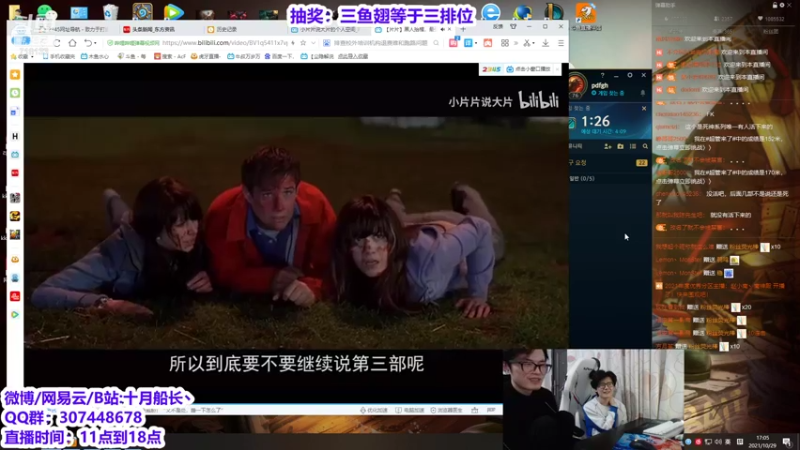Image resolution: width=800 pixels, height=450 pixels.
Task: Go to the browser home page icon
Action: (x=72, y=43)
